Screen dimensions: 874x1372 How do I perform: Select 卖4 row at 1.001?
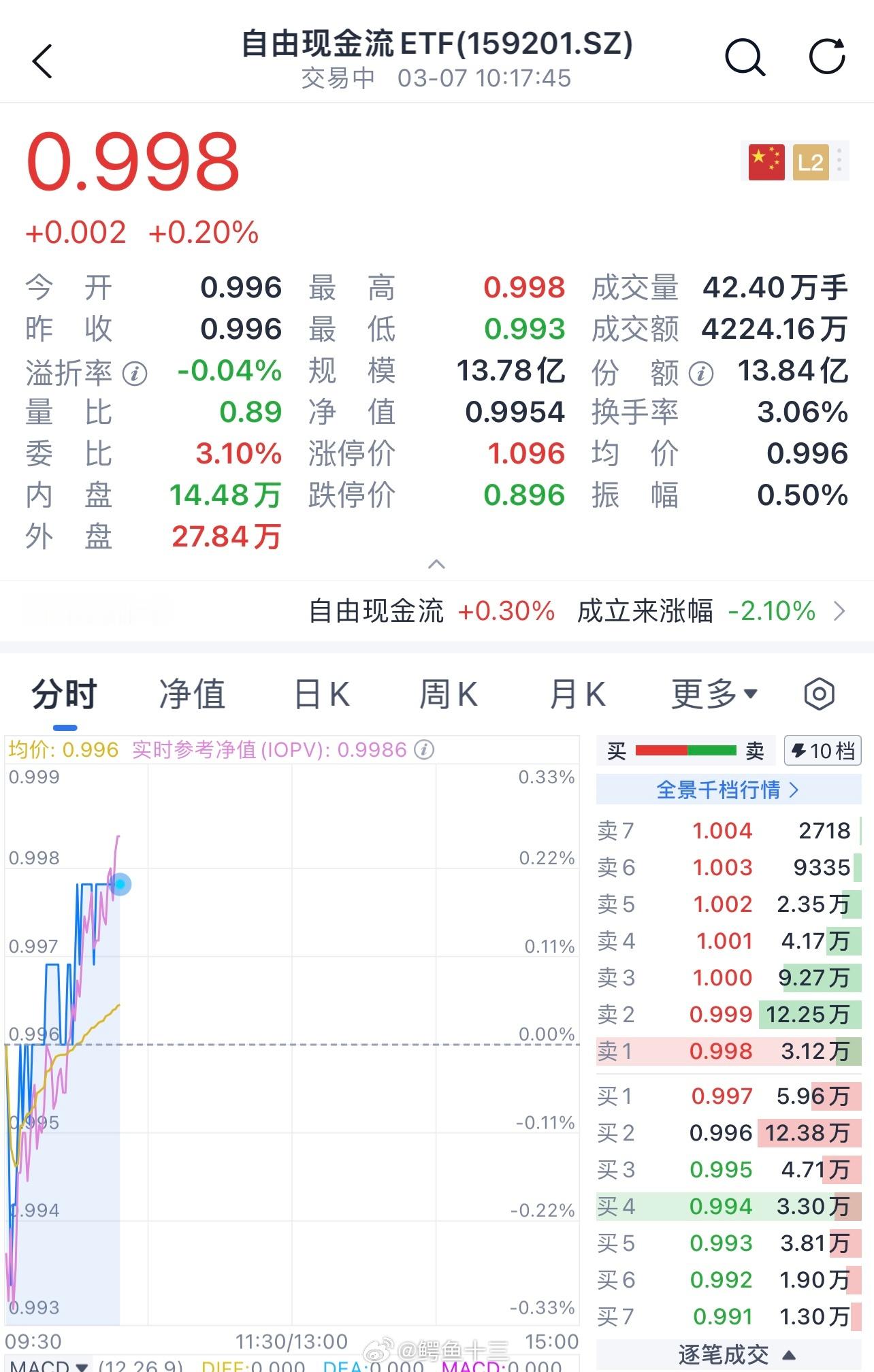(728, 941)
